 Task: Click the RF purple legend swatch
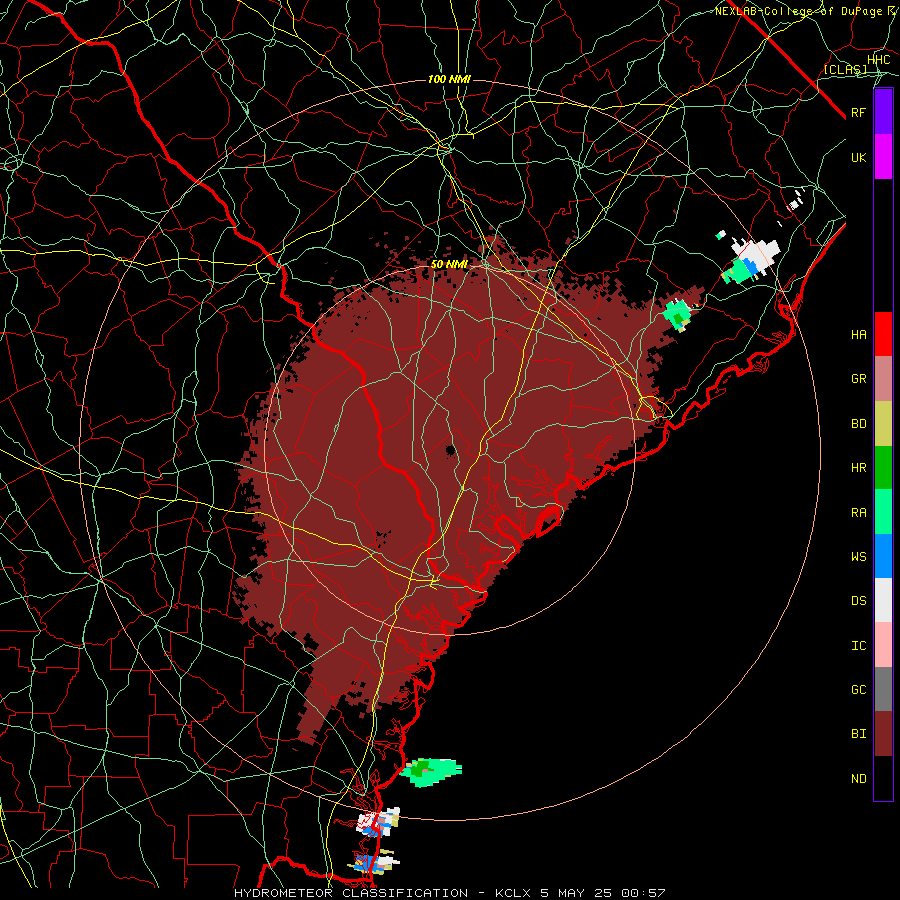(x=883, y=112)
